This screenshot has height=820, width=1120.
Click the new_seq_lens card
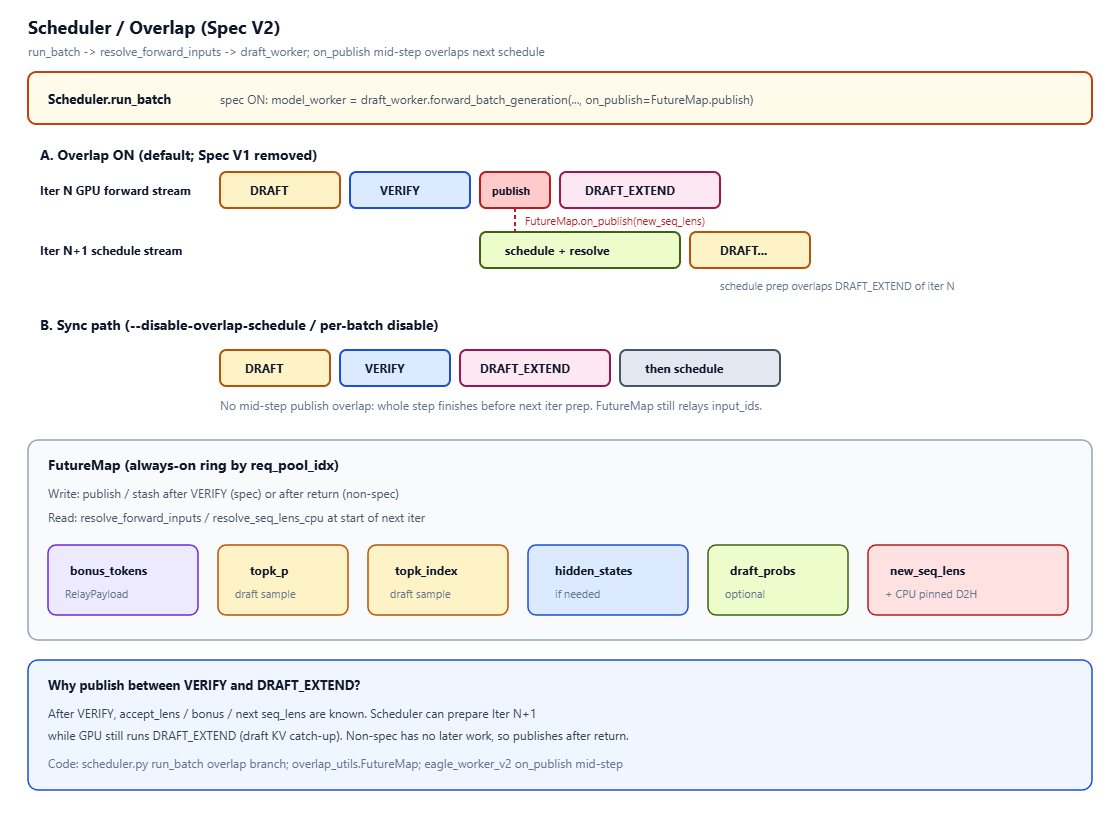(968, 580)
